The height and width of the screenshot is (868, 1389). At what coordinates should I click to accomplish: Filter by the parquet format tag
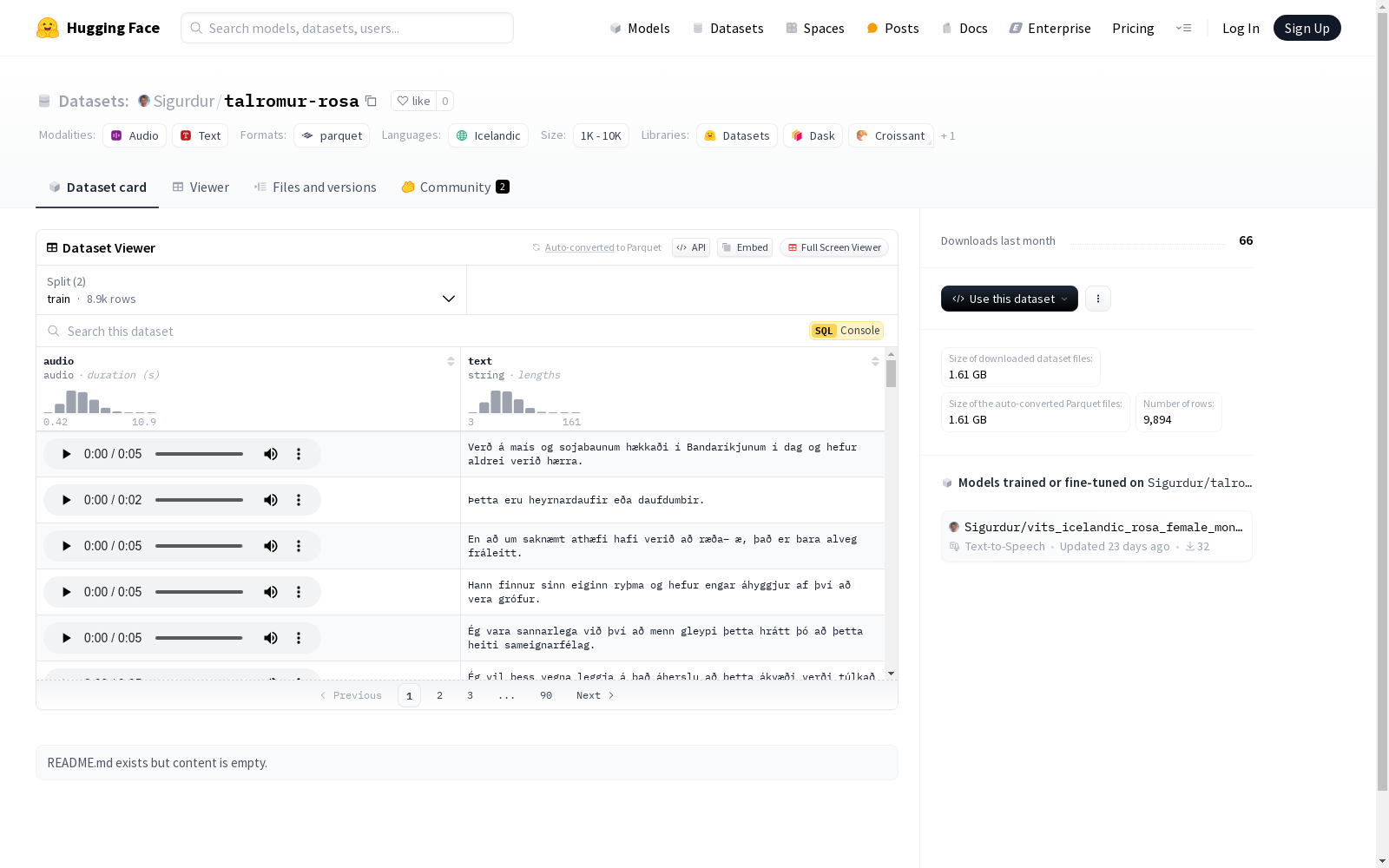click(332, 135)
